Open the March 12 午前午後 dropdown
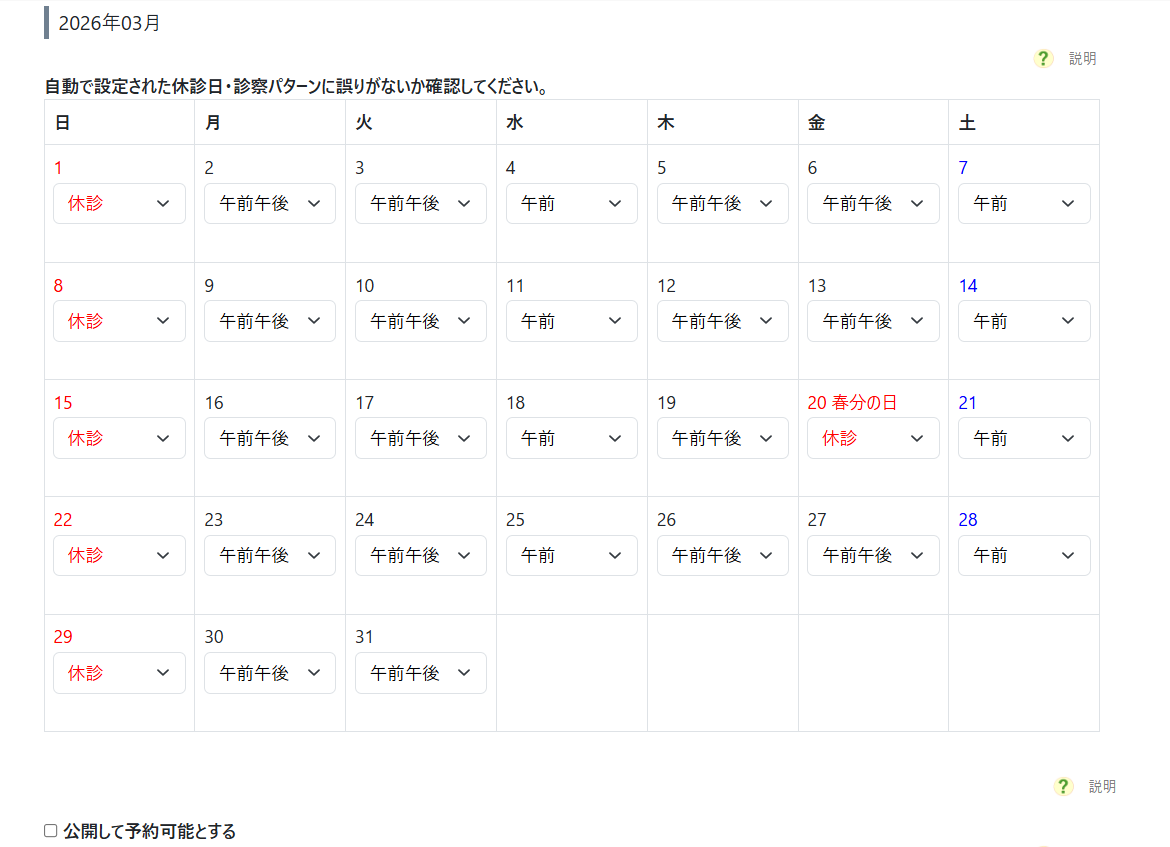This screenshot has width=1170, height=847. click(722, 321)
